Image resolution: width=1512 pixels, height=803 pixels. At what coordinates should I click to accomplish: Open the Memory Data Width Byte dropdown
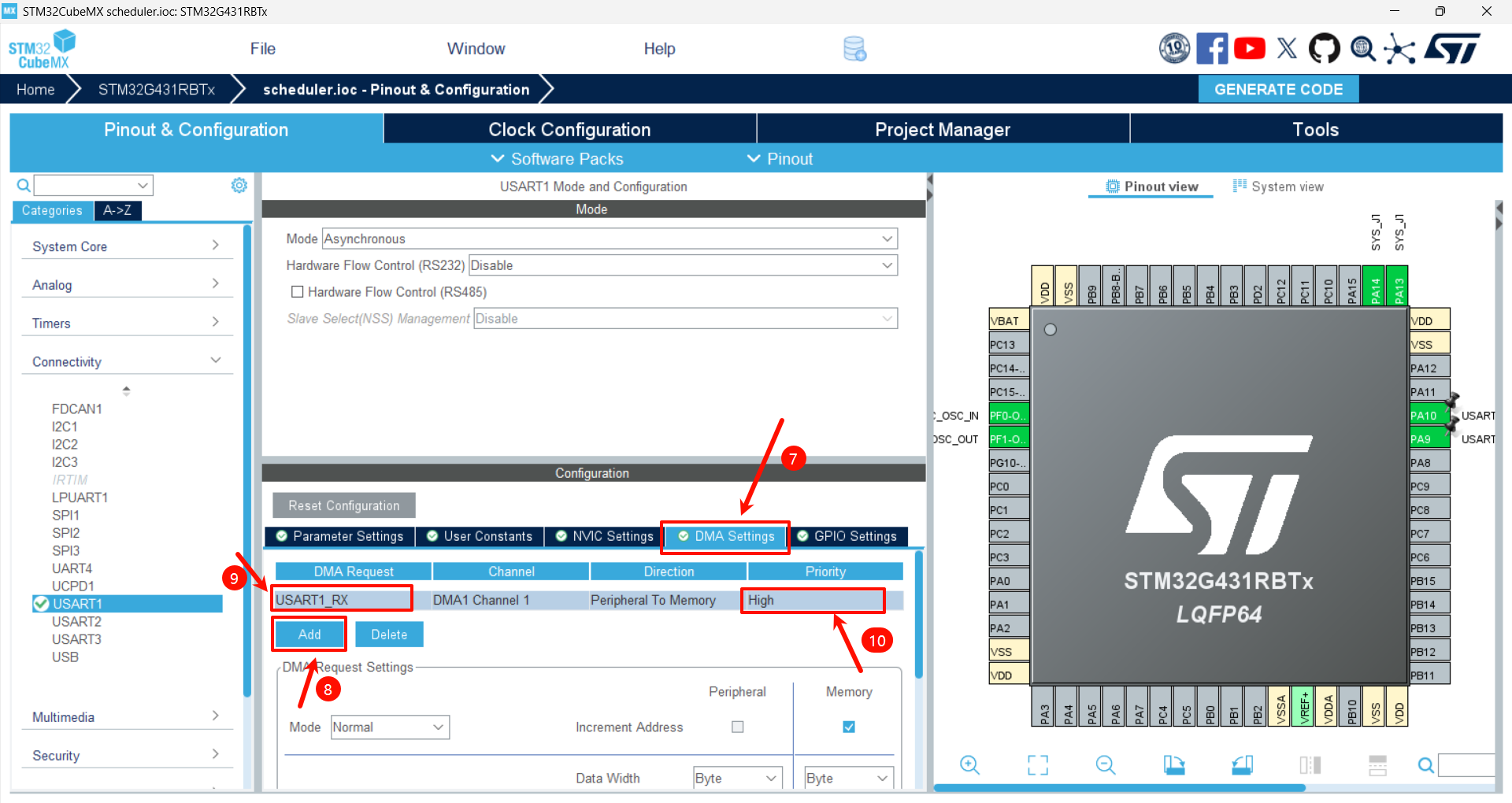[849, 778]
